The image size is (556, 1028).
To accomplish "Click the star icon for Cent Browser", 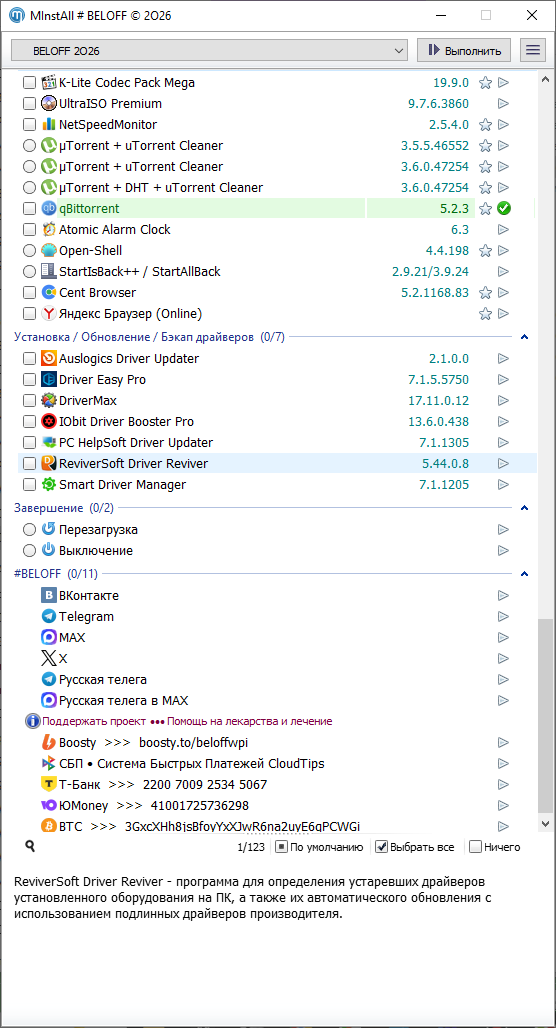I will 485,292.
